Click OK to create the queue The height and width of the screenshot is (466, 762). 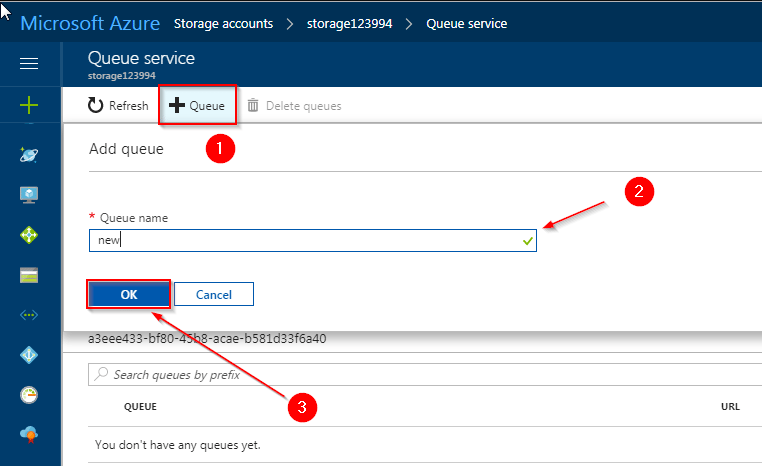(129, 294)
